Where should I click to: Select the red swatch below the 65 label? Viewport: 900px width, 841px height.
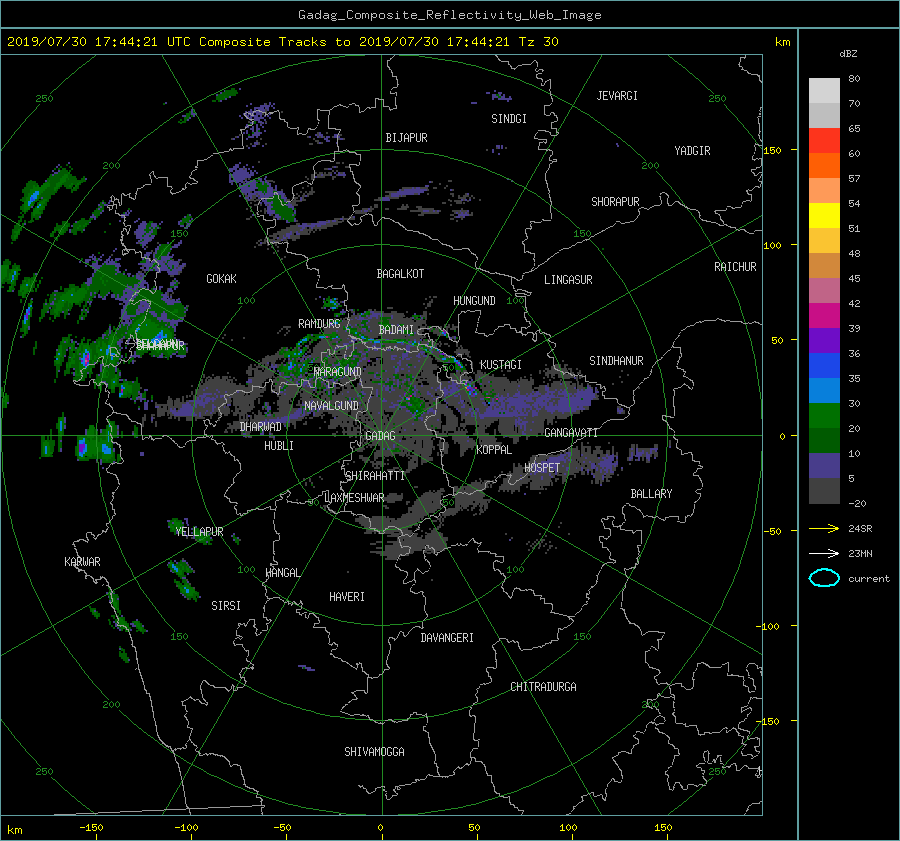[x=824, y=140]
